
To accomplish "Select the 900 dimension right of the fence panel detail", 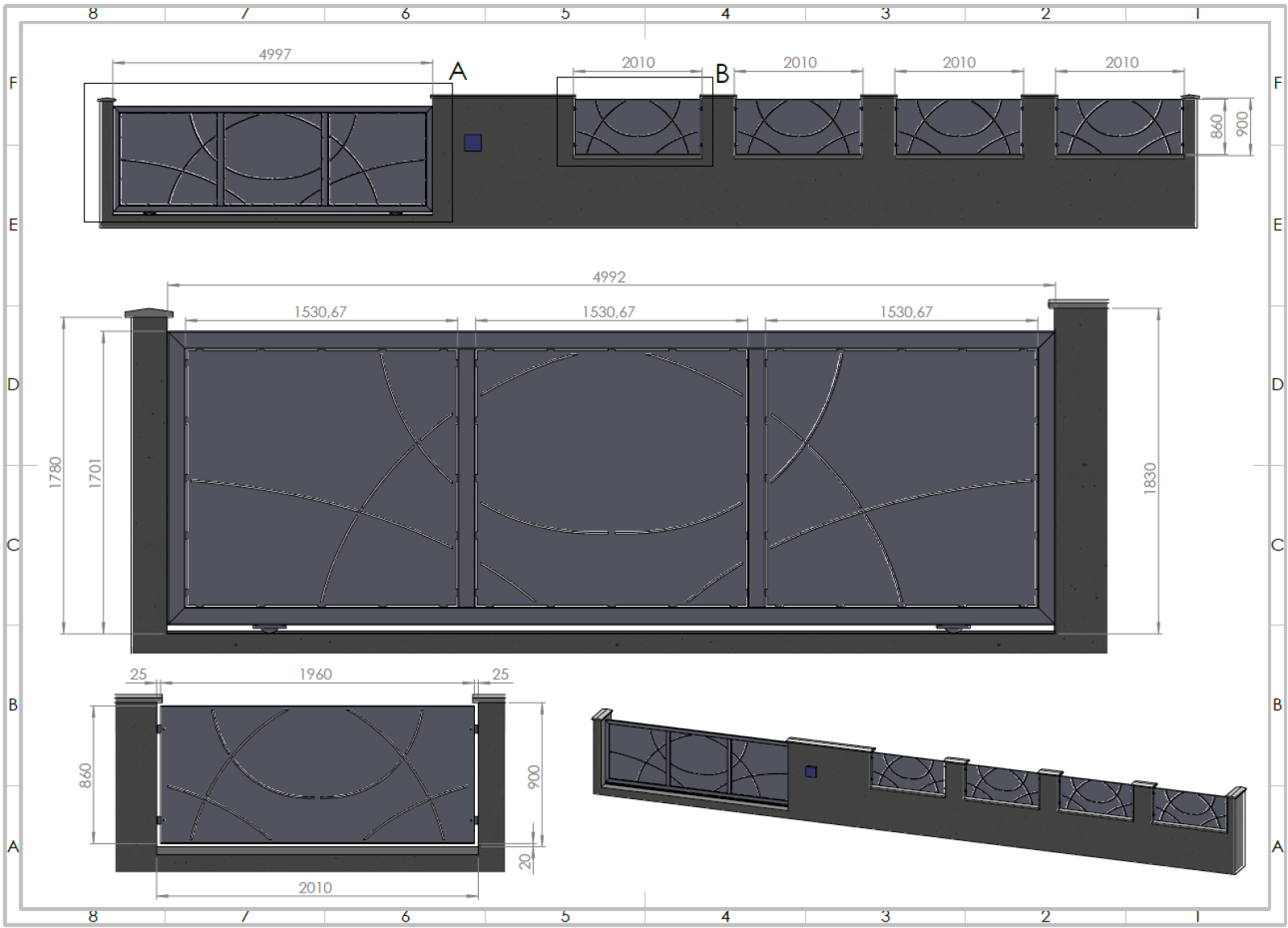I will coord(533,777).
